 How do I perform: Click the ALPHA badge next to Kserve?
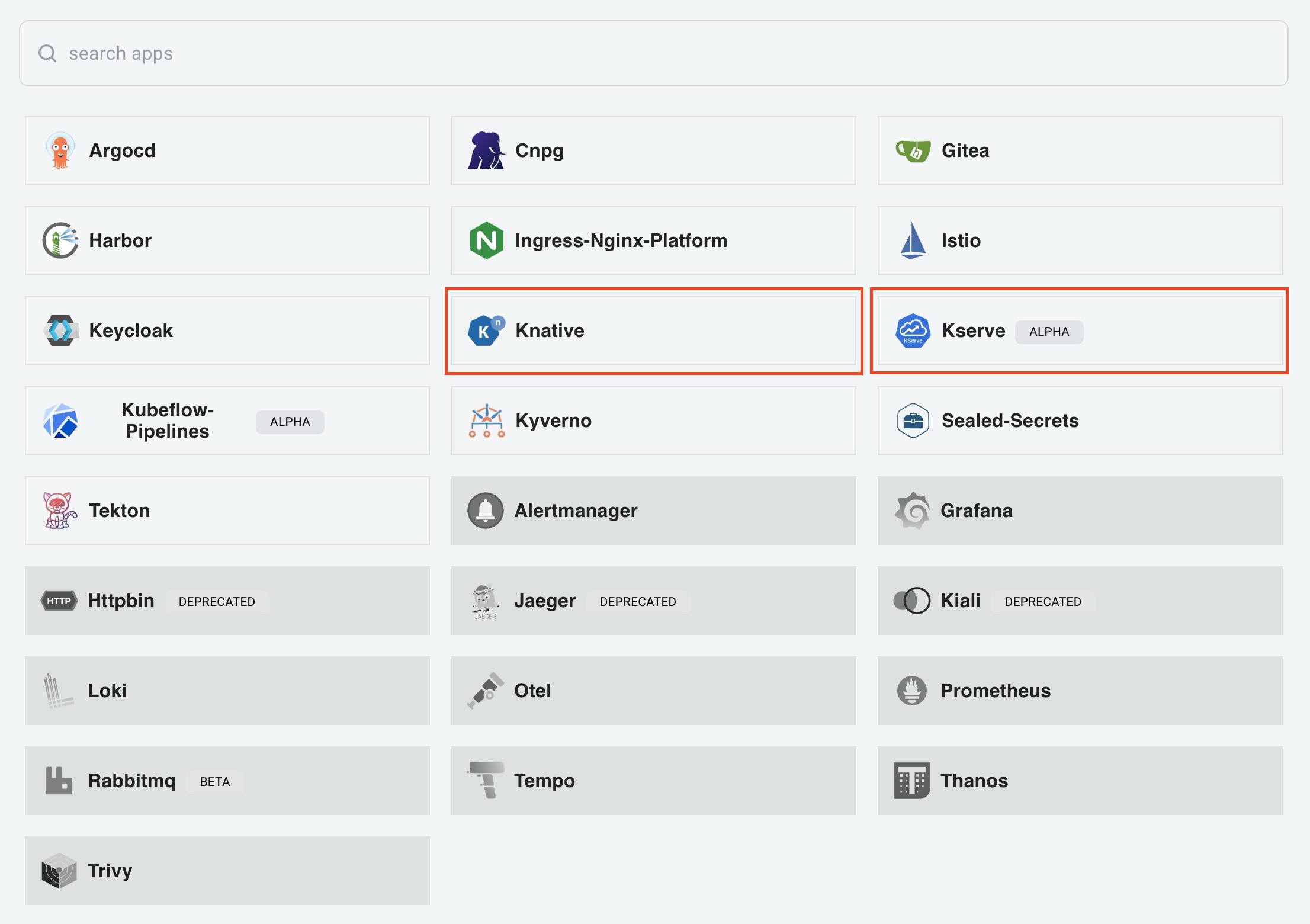(1049, 332)
